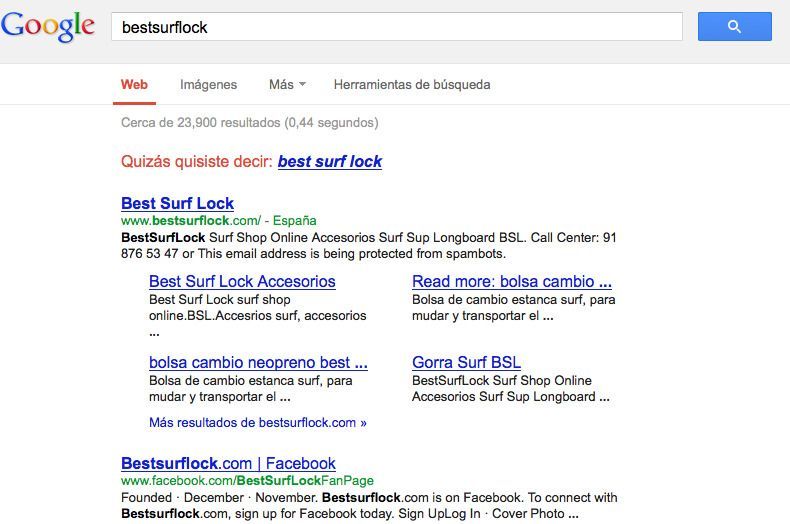Open Herramientas de búsqueda
790x524 pixels.
pos(412,85)
